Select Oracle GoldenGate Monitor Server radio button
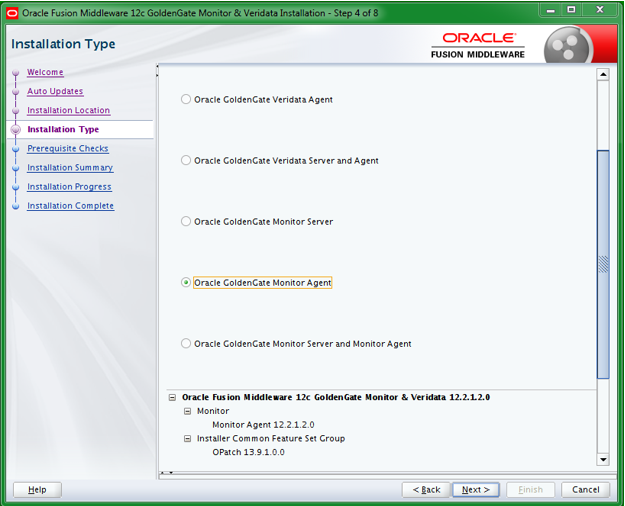 pos(186,221)
